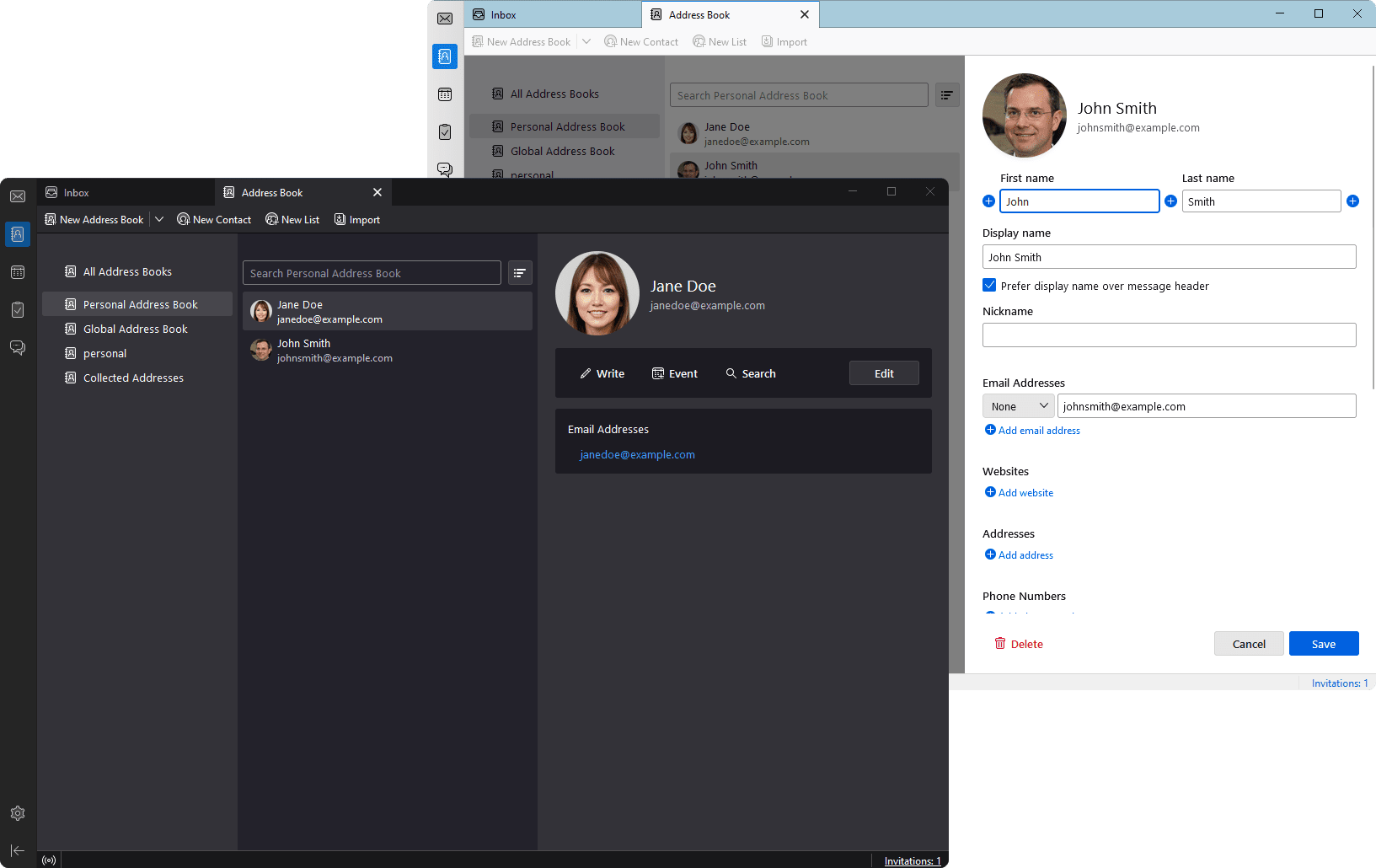Screen dimensions: 1376x868
Task: Expand the New Address Book dropdown arrow
Action: pyautogui.click(x=159, y=219)
